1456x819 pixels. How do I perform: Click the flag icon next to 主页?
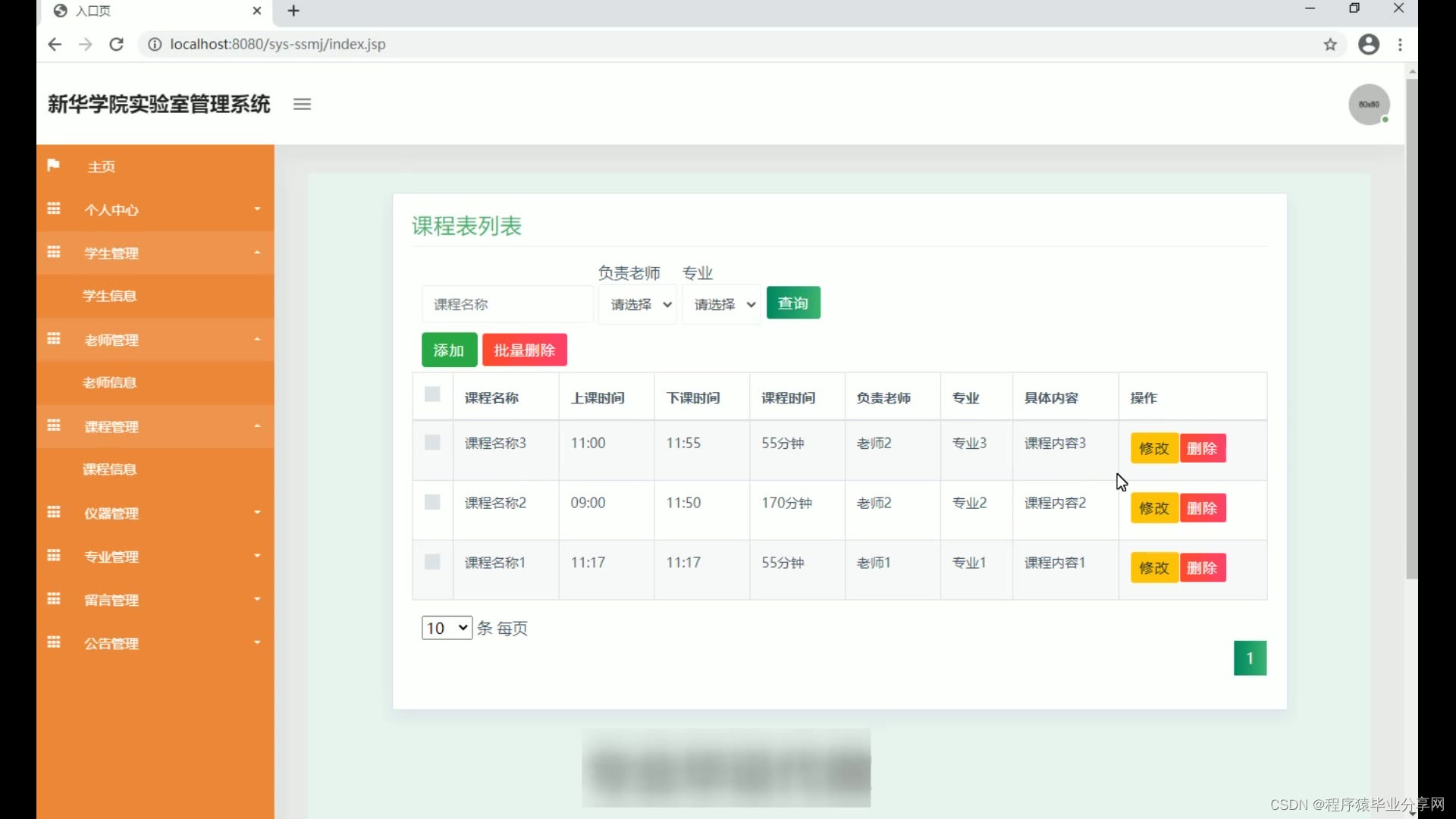tap(53, 165)
